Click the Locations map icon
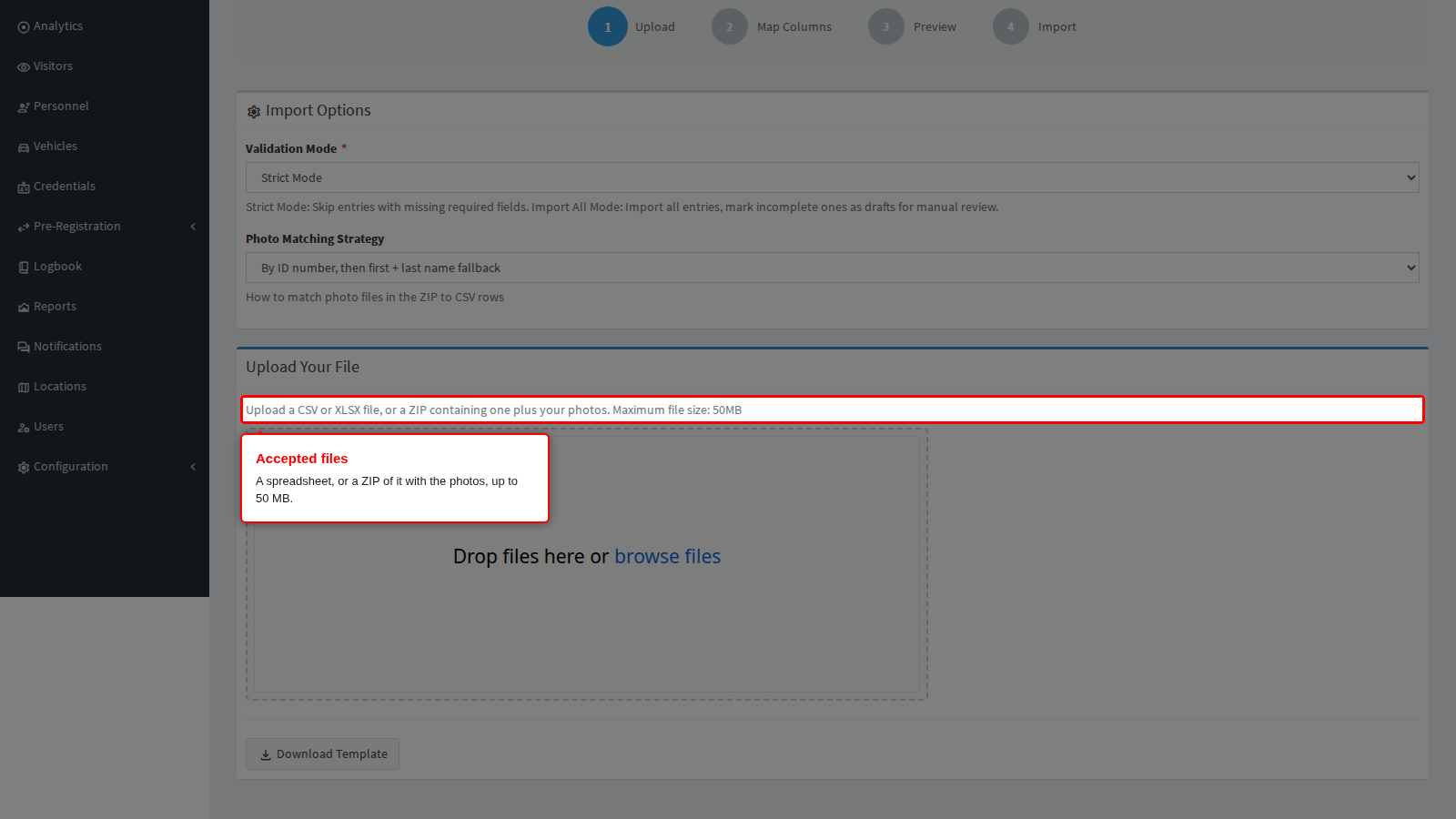1456x819 pixels. pyautogui.click(x=24, y=388)
